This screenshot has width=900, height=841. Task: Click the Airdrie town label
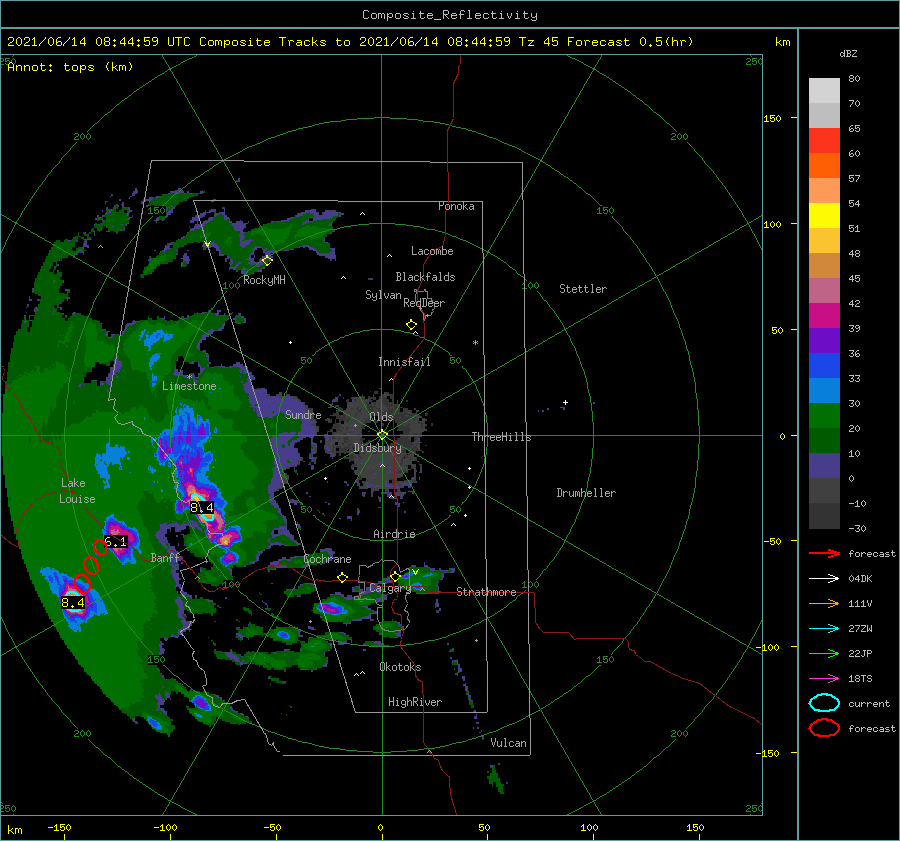394,534
